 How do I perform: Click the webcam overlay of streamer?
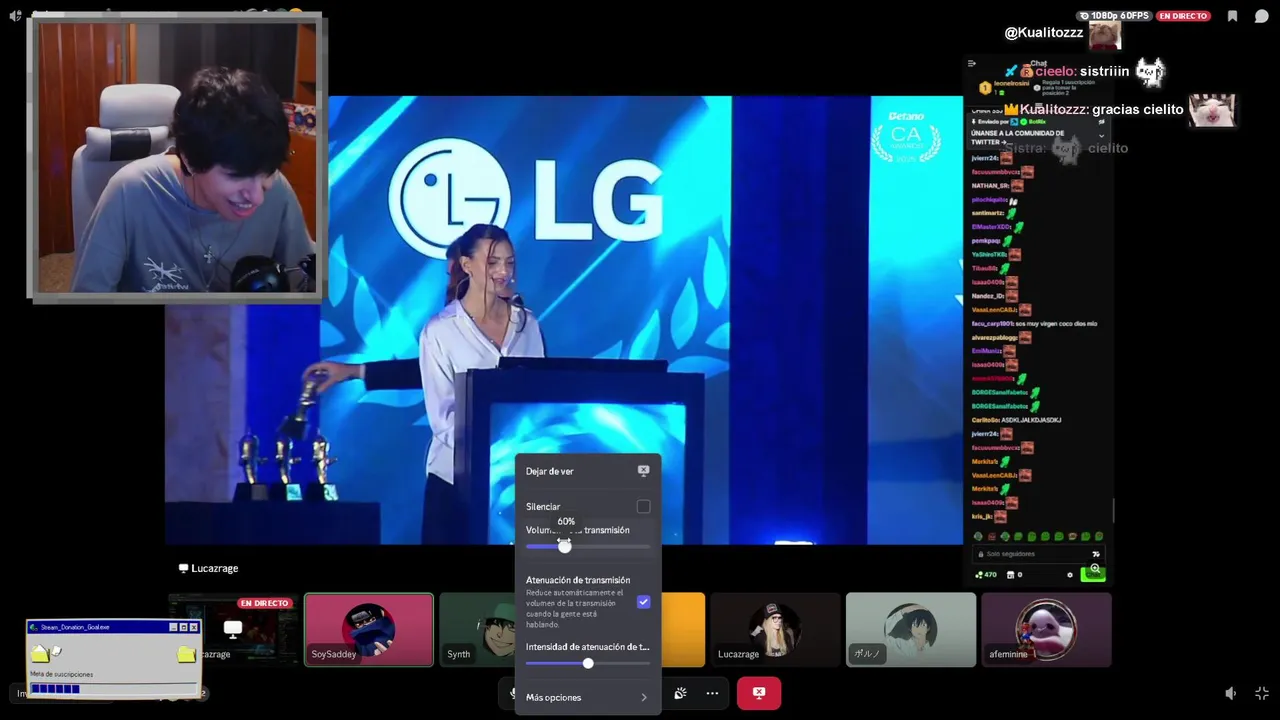click(176, 157)
